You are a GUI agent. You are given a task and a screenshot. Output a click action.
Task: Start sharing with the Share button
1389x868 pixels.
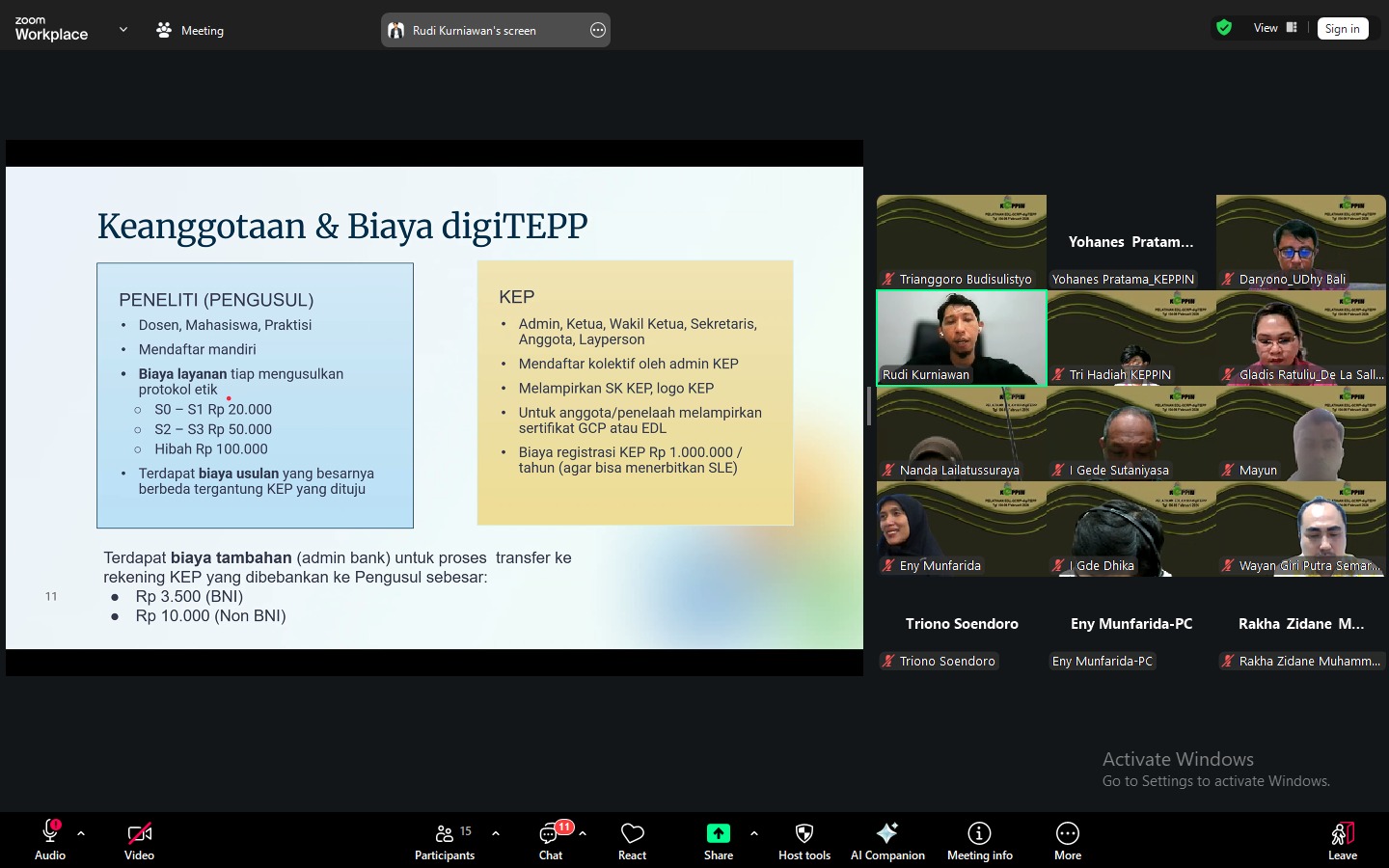coord(718,840)
